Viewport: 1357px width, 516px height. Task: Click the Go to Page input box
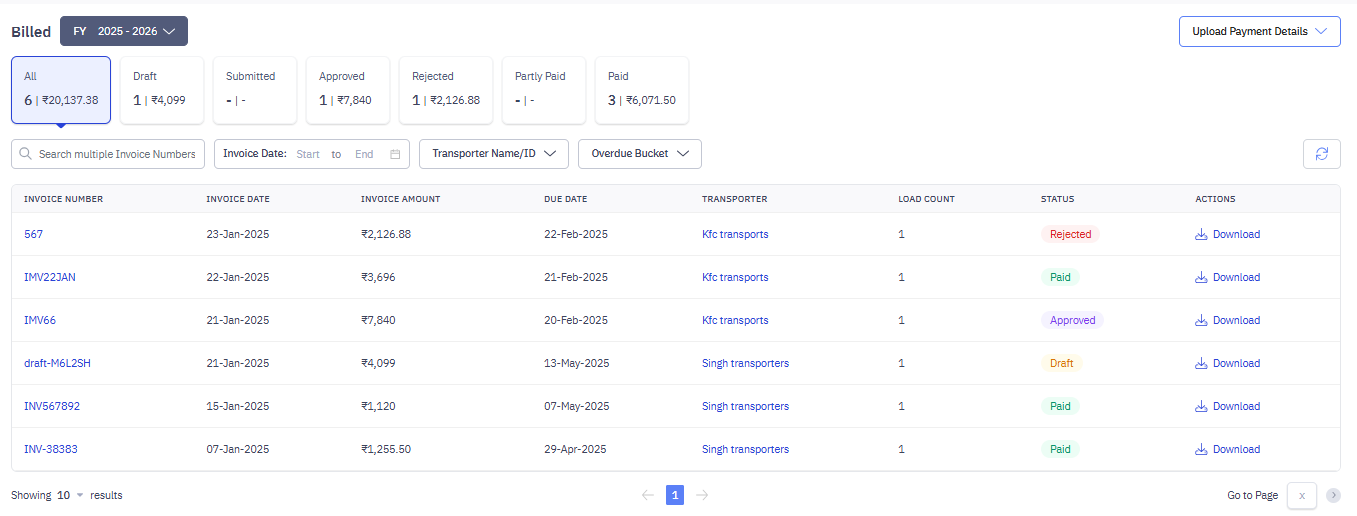(1301, 495)
